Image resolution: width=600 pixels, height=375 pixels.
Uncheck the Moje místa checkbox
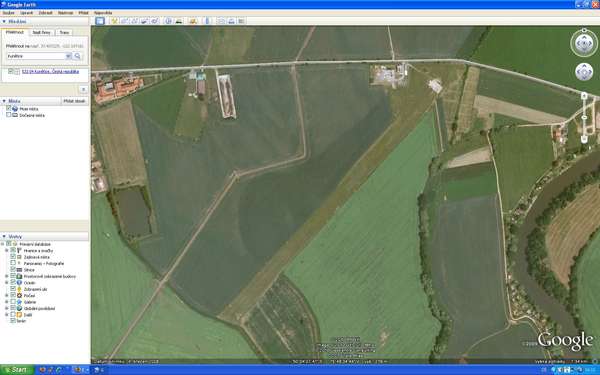(x=8, y=109)
